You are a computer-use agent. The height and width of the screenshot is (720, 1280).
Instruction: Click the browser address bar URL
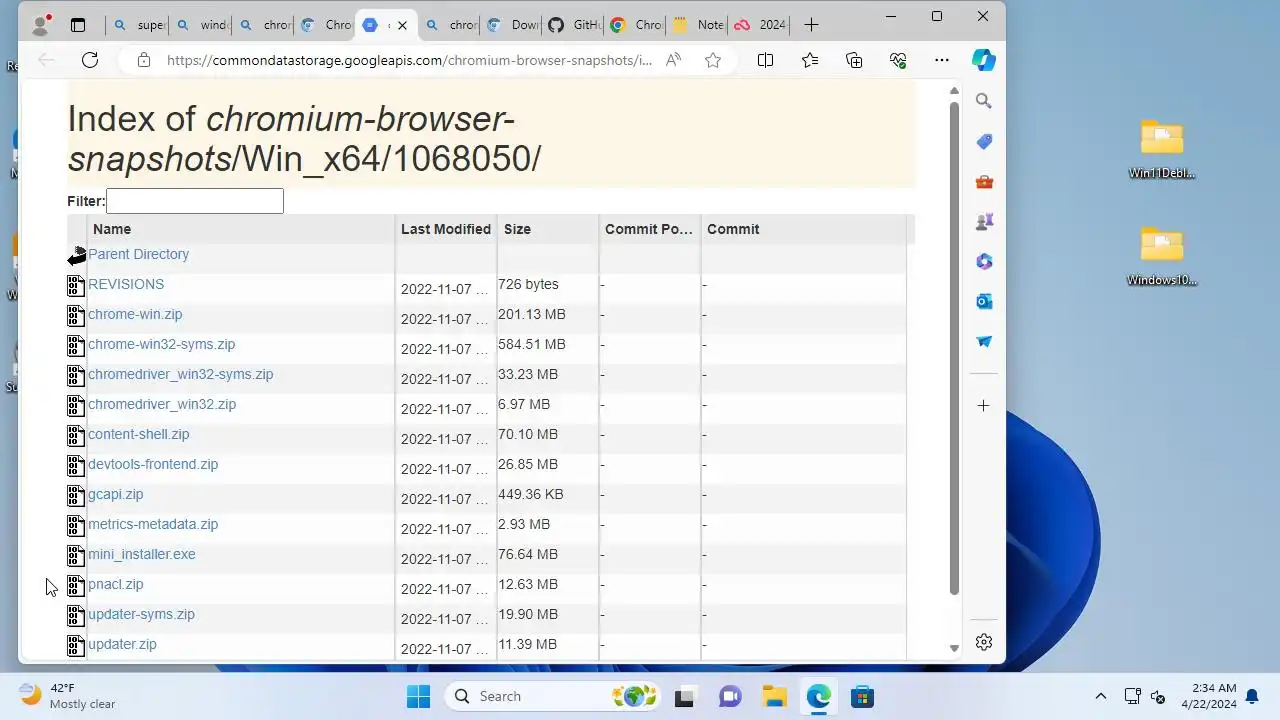point(409,60)
